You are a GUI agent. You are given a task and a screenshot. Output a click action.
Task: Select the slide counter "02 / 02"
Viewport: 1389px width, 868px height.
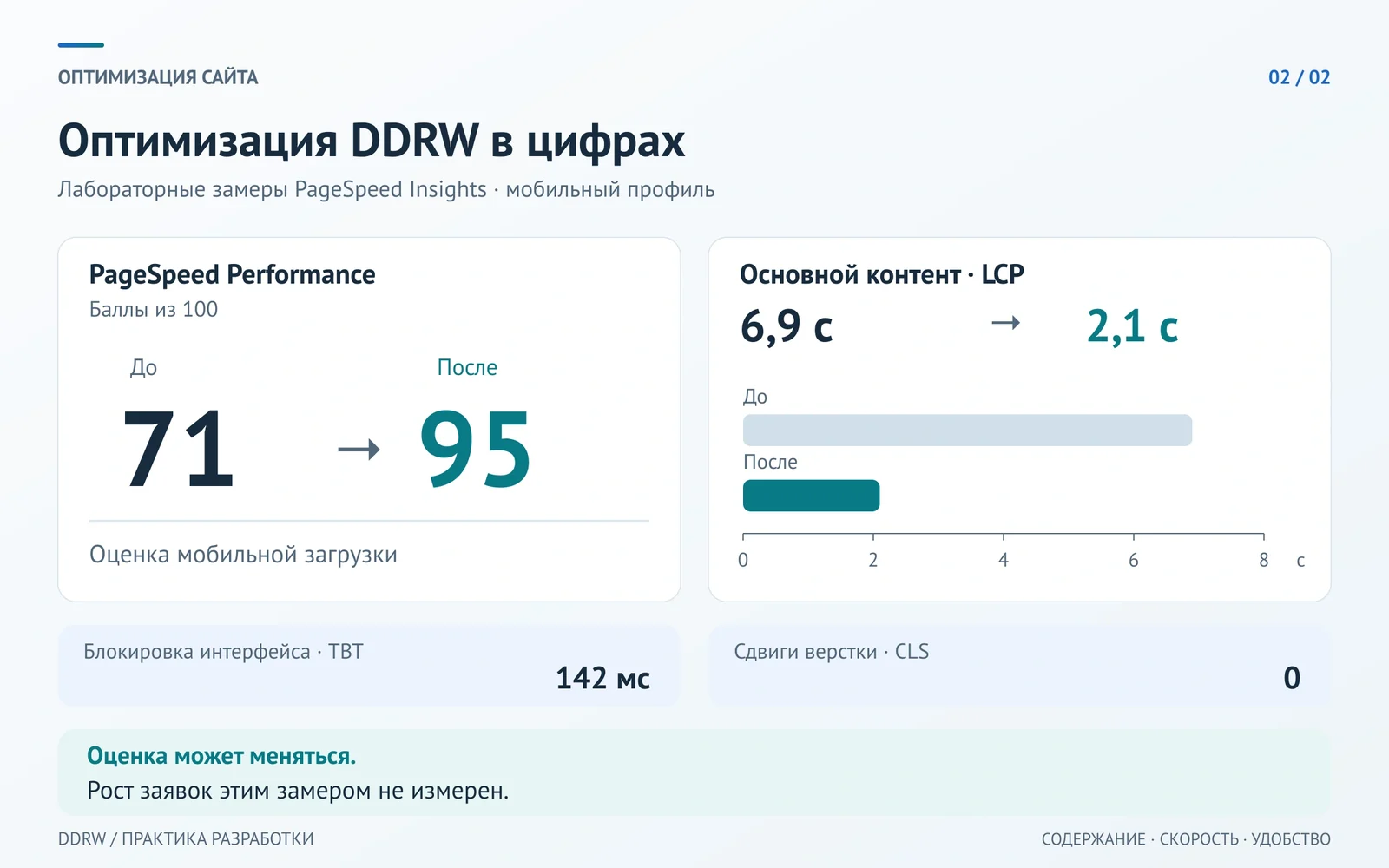[x=1299, y=77]
